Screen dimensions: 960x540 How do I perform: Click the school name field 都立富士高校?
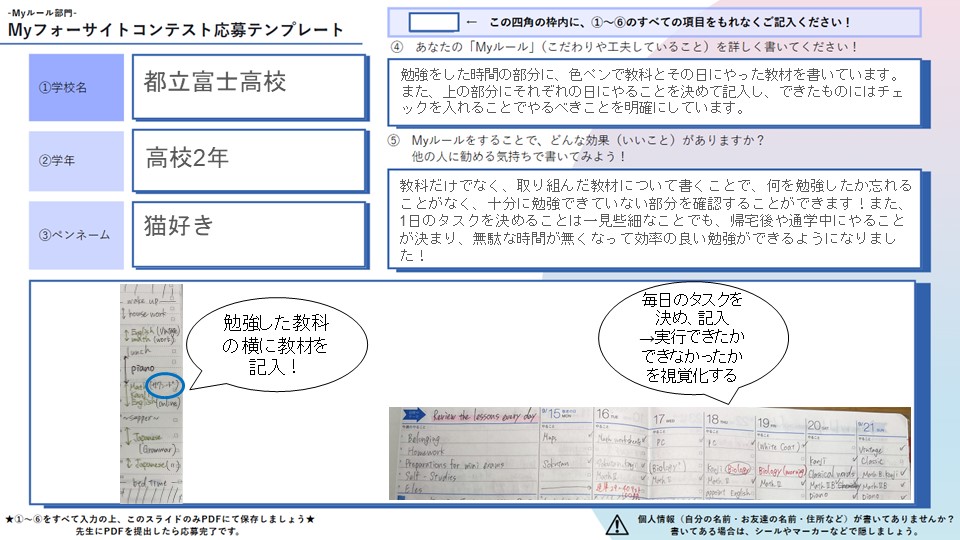[249, 86]
